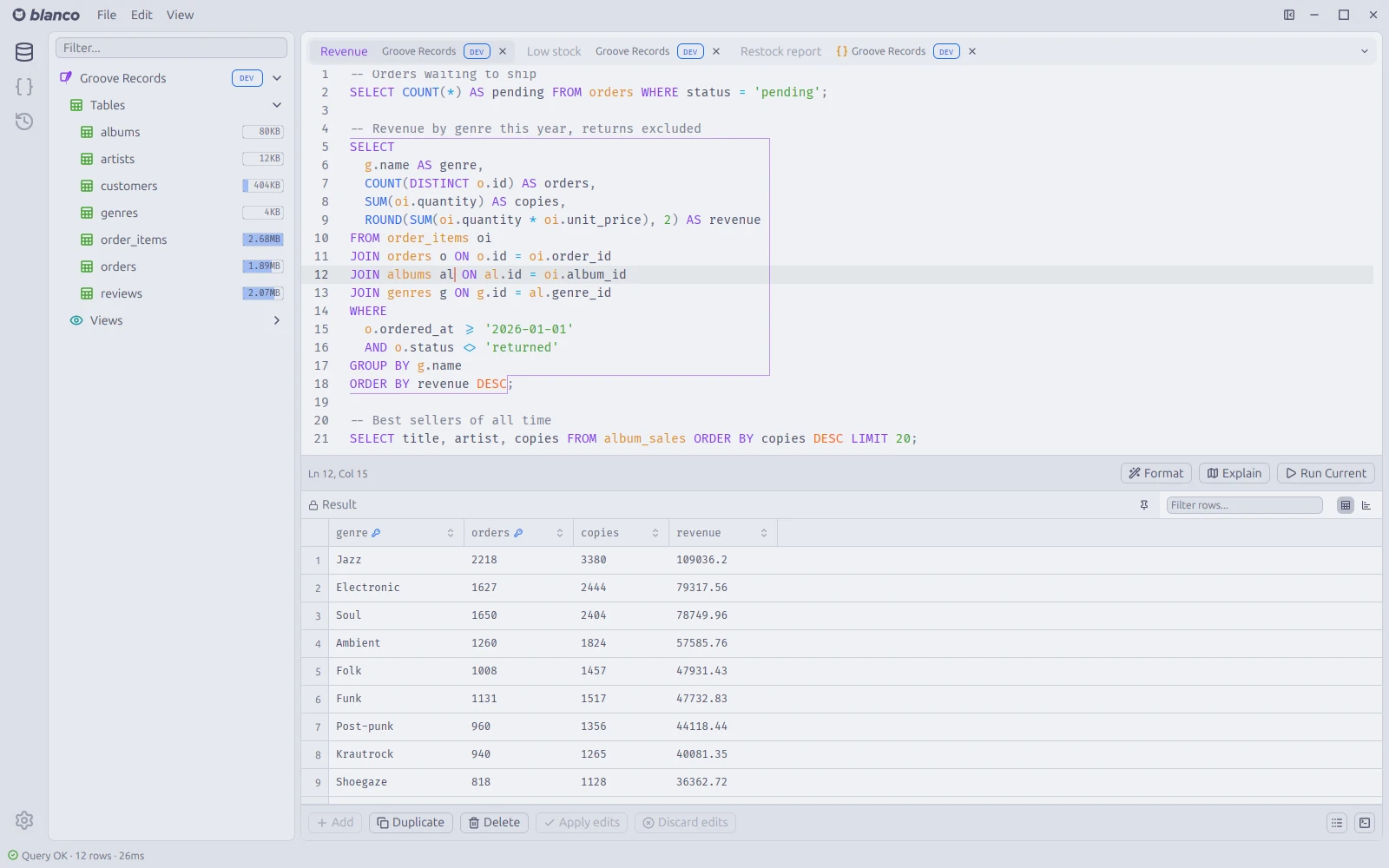Switch result to table grid view
The width and height of the screenshot is (1389, 868).
[1346, 505]
